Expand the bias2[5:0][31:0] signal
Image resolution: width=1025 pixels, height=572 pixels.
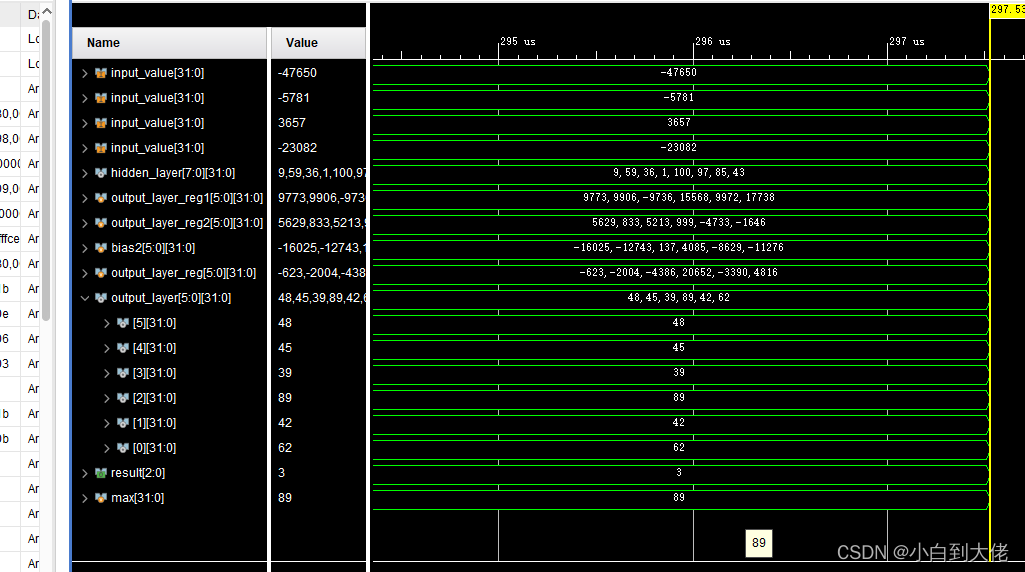[x=84, y=248]
